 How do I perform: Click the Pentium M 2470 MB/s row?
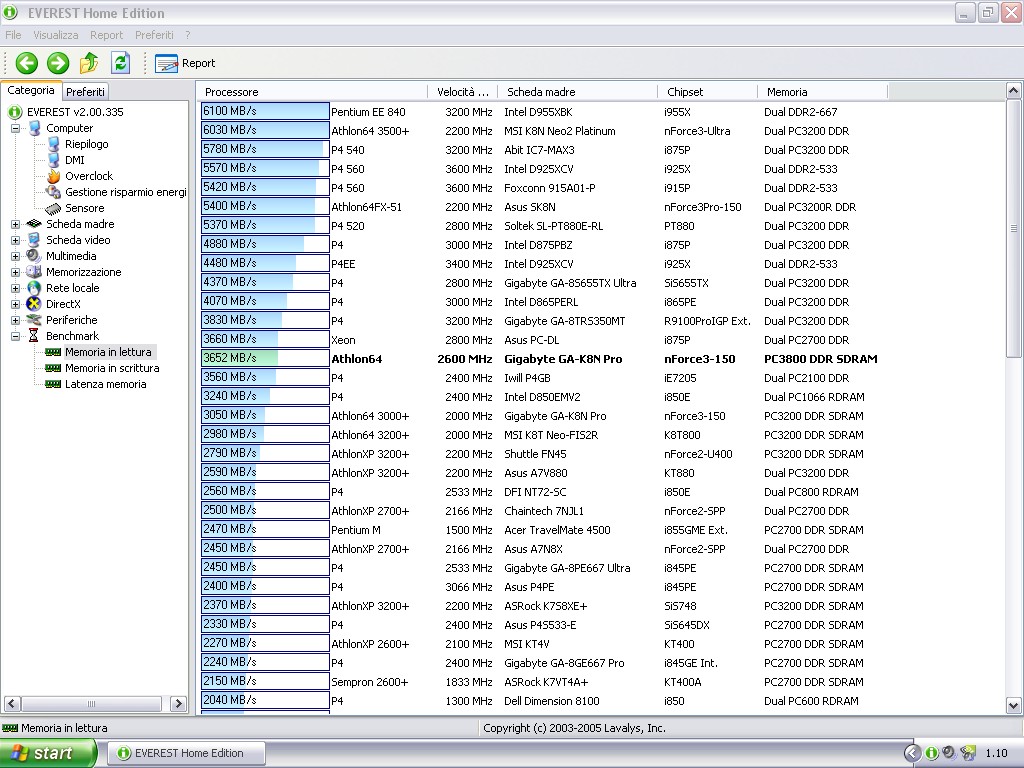click(x=542, y=530)
